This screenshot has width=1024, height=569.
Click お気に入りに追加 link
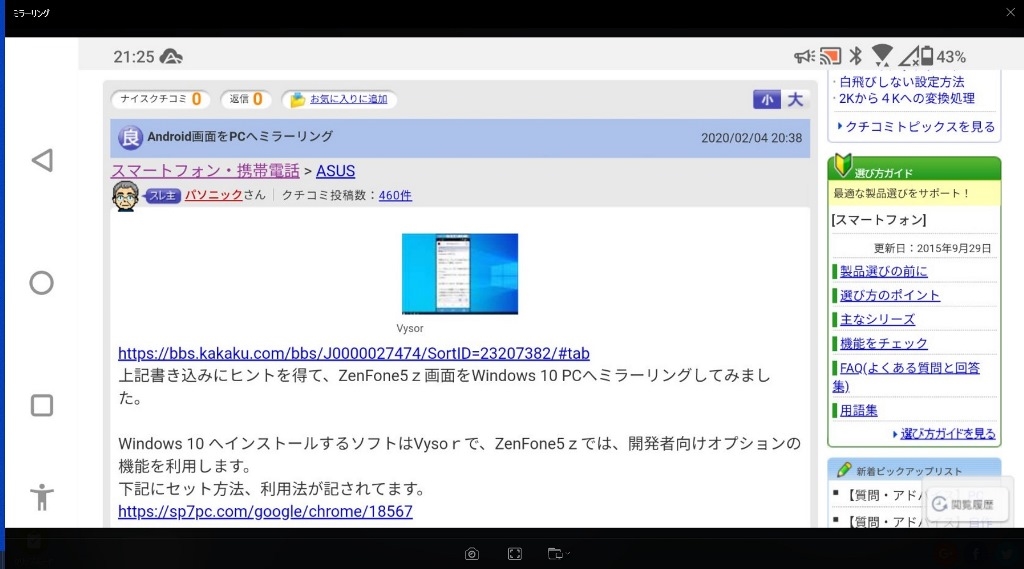(x=349, y=99)
